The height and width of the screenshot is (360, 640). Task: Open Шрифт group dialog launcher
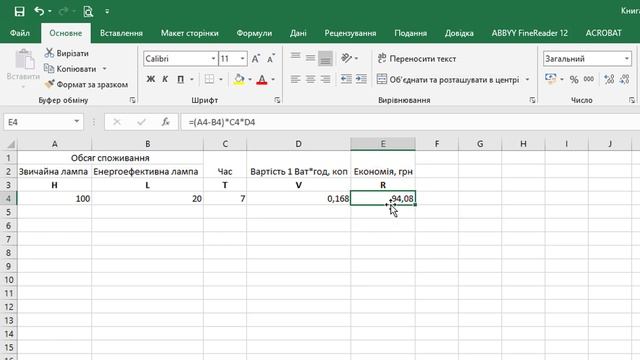pos(277,100)
